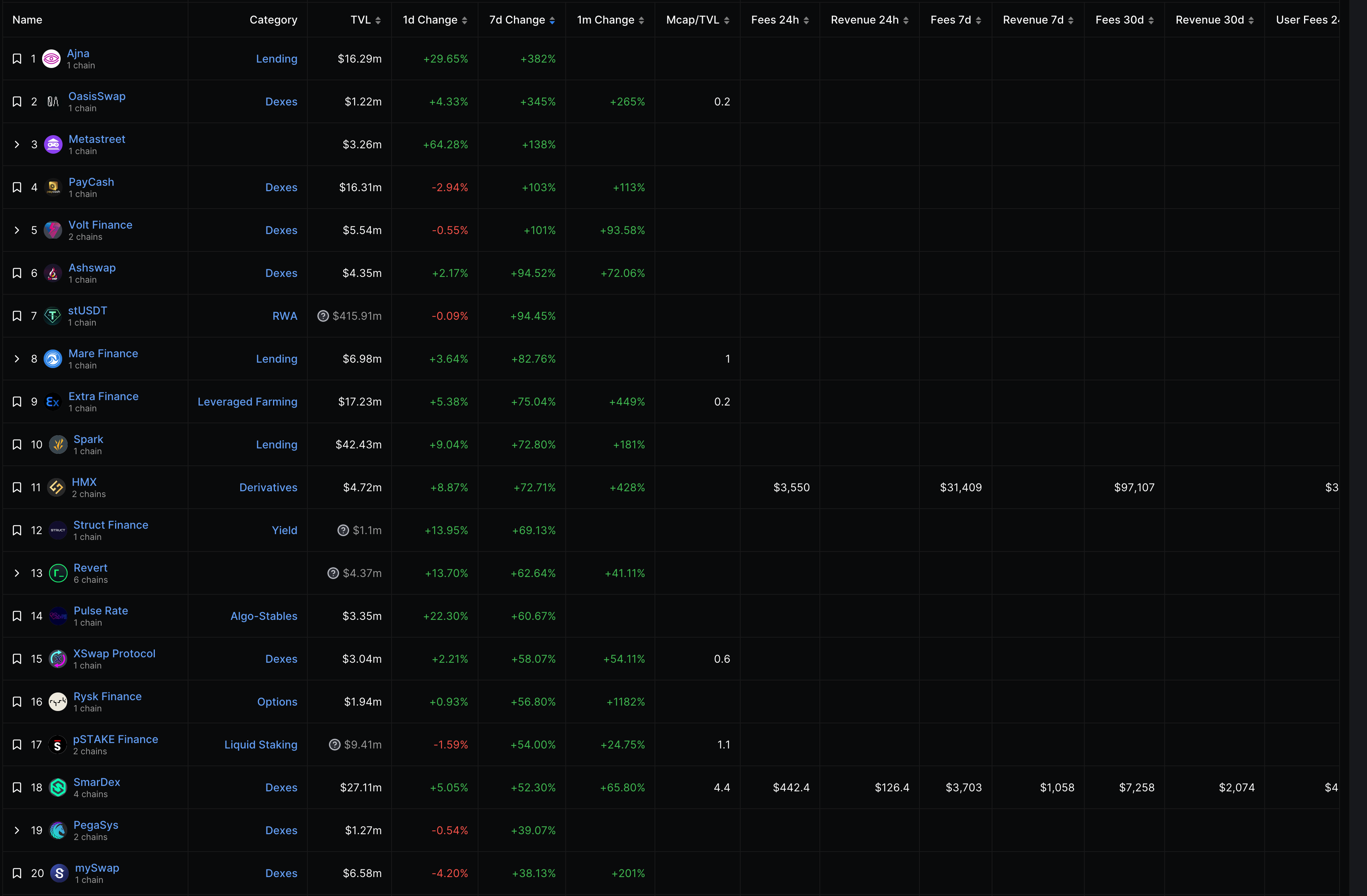Click the question mark icon beside pSTAKE TVL

pyautogui.click(x=334, y=745)
